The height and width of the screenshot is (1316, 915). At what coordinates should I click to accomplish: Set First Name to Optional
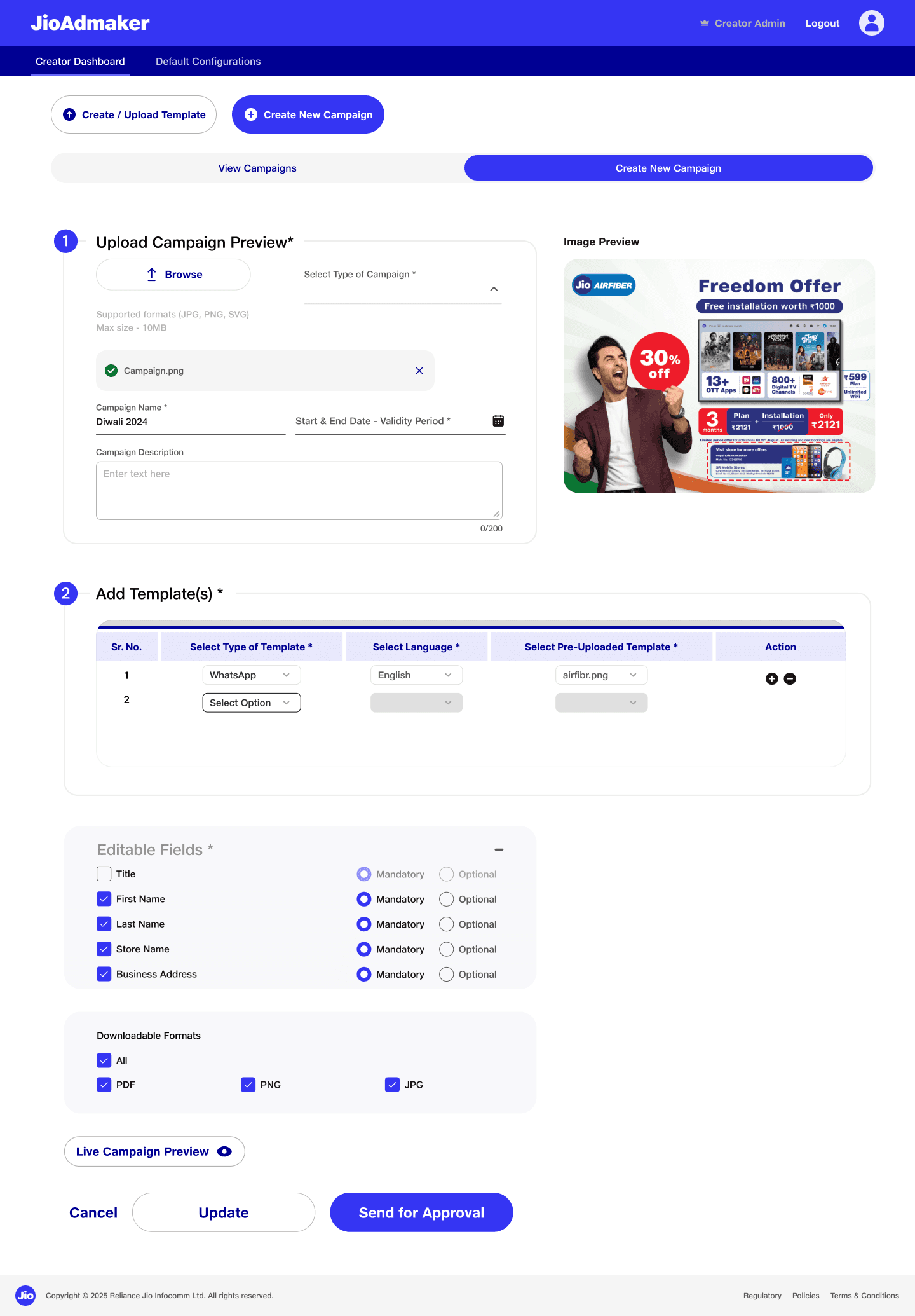coord(447,899)
